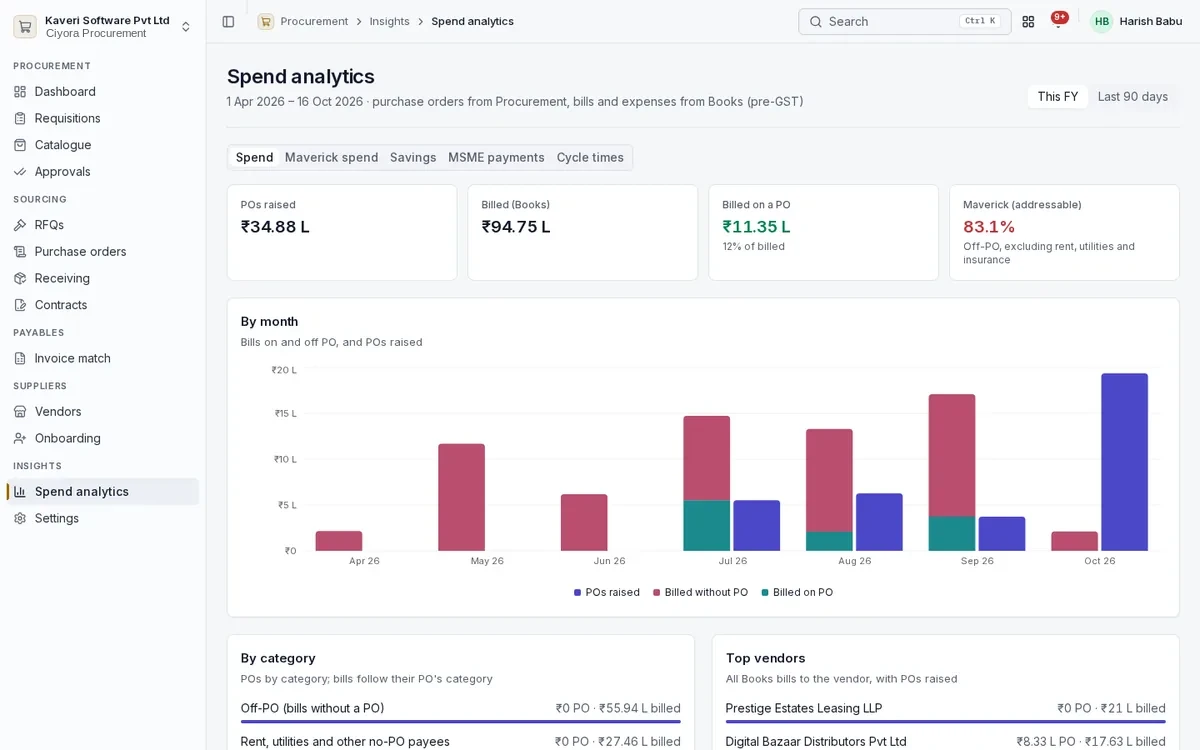Screen dimensions: 1200x750
Task: Open the Savings tab
Action: [x=413, y=158]
